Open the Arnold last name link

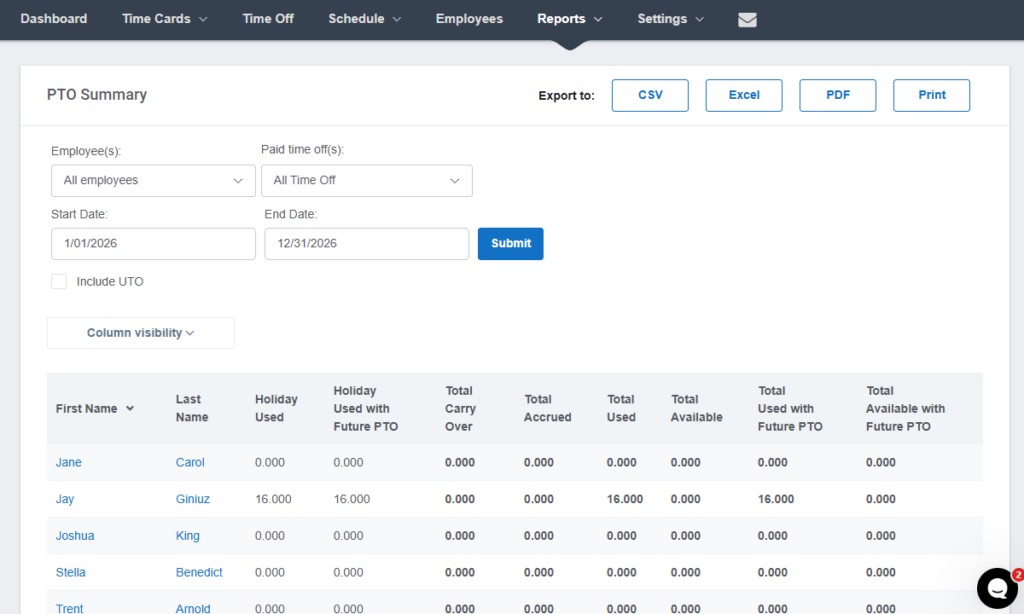point(193,608)
